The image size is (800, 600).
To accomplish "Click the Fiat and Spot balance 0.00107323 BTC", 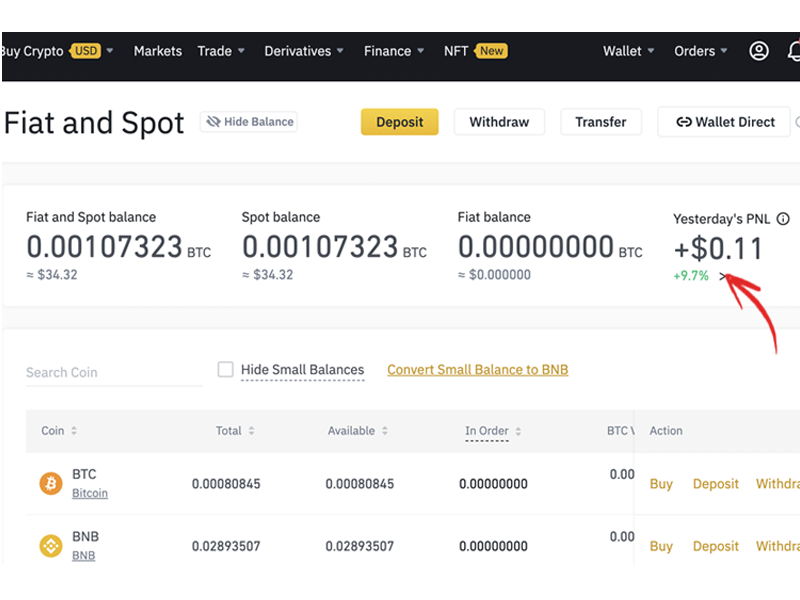I will pos(118,247).
